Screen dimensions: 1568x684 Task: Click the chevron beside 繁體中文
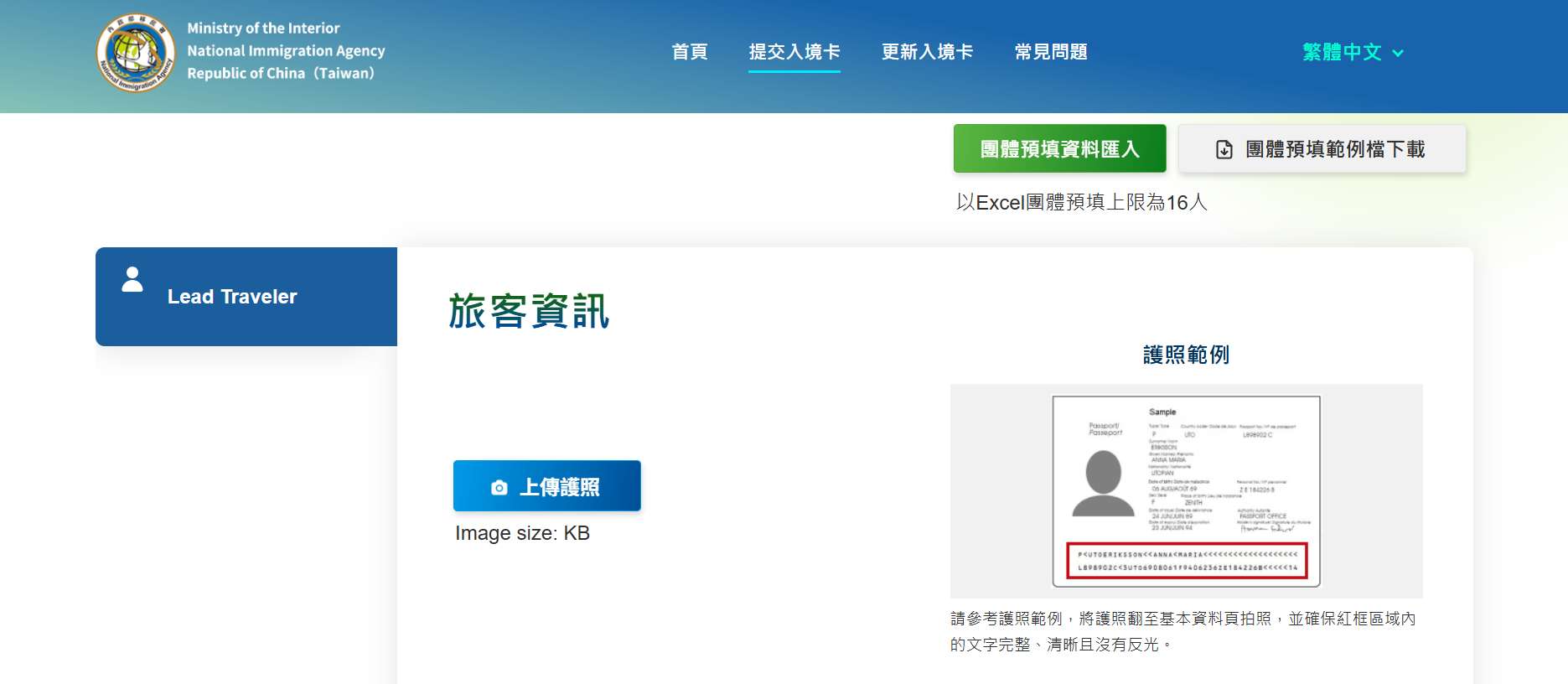[x=1398, y=53]
